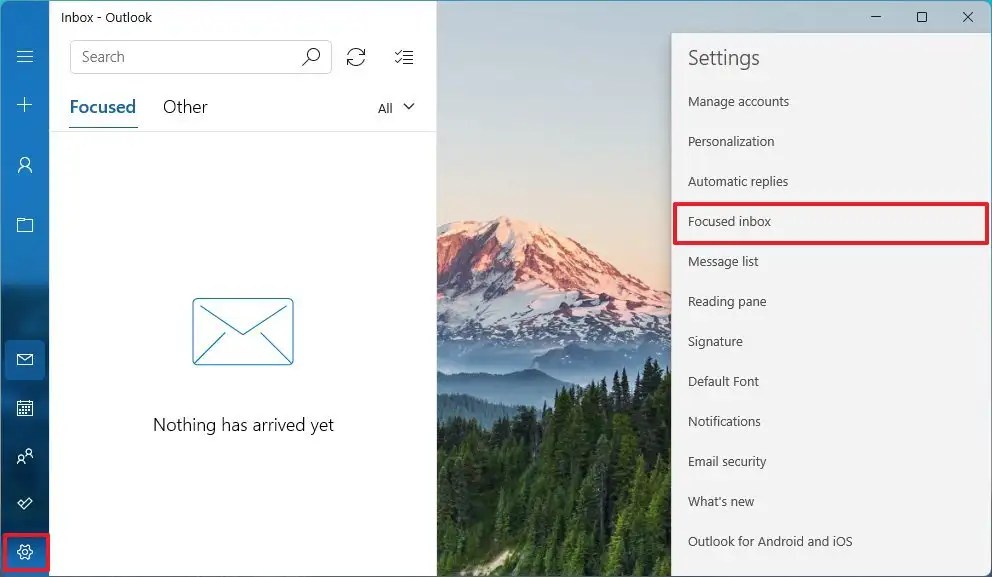Viewport: 992px width, 577px height.
Task: Open the Settings gear
Action: (x=25, y=551)
